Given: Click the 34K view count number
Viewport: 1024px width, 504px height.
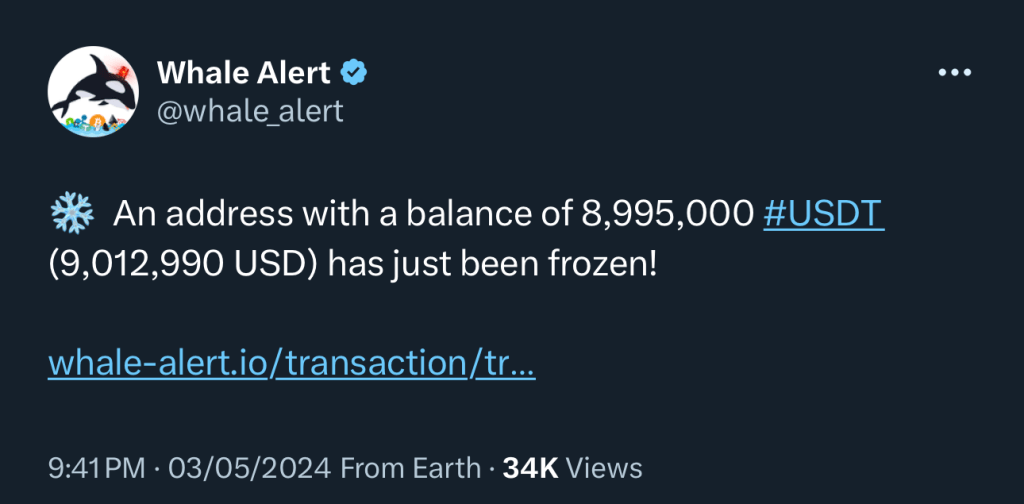Looking at the screenshot, I should [x=529, y=467].
